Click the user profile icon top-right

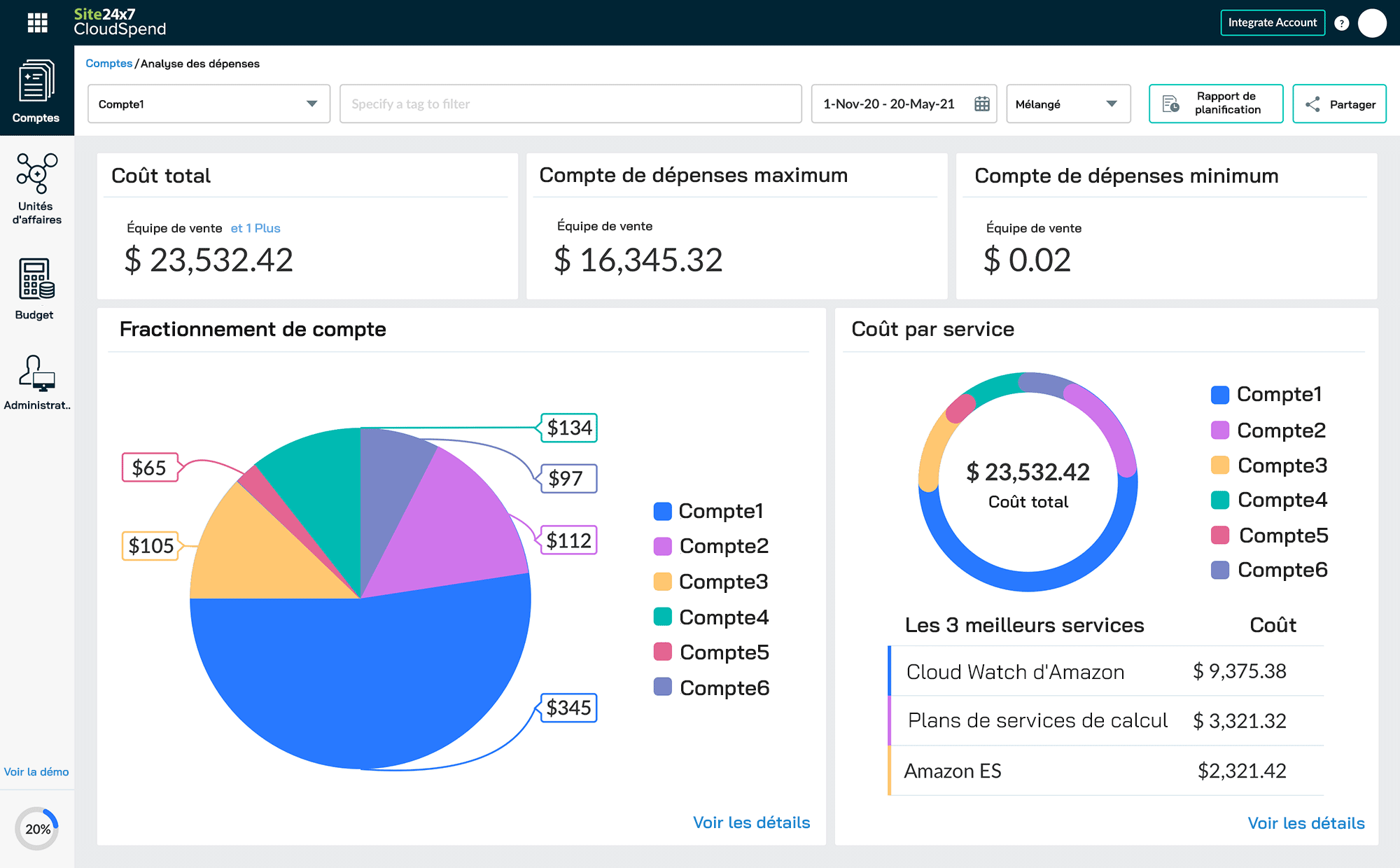click(1370, 22)
